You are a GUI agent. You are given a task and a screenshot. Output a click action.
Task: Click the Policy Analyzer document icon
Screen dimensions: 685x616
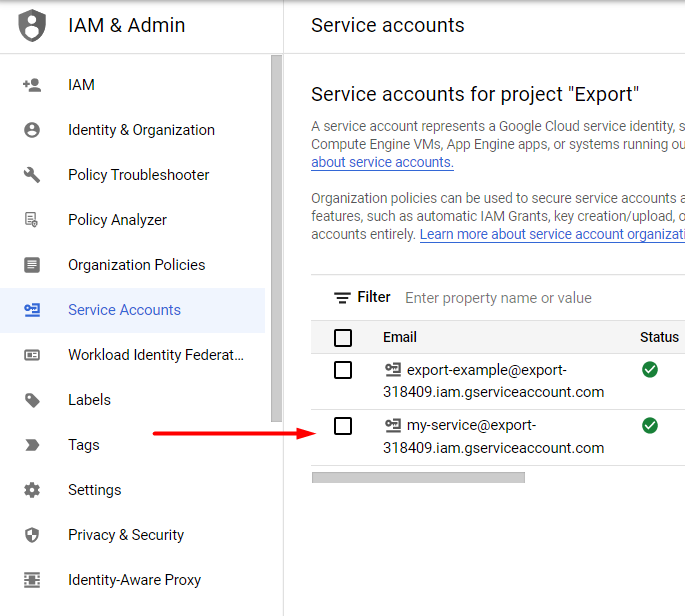pyautogui.click(x=31, y=219)
